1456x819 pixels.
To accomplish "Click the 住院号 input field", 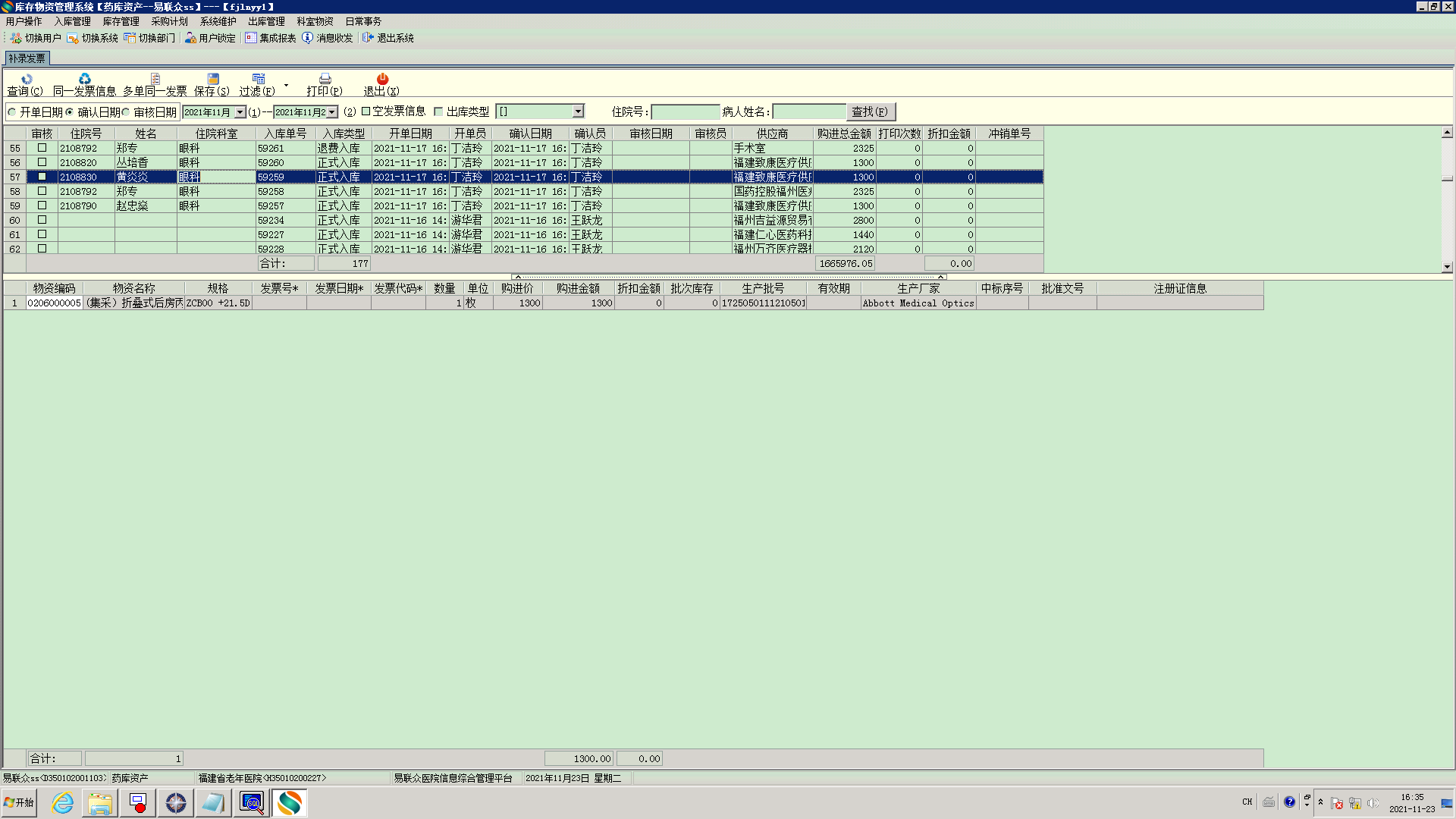I will click(x=685, y=112).
